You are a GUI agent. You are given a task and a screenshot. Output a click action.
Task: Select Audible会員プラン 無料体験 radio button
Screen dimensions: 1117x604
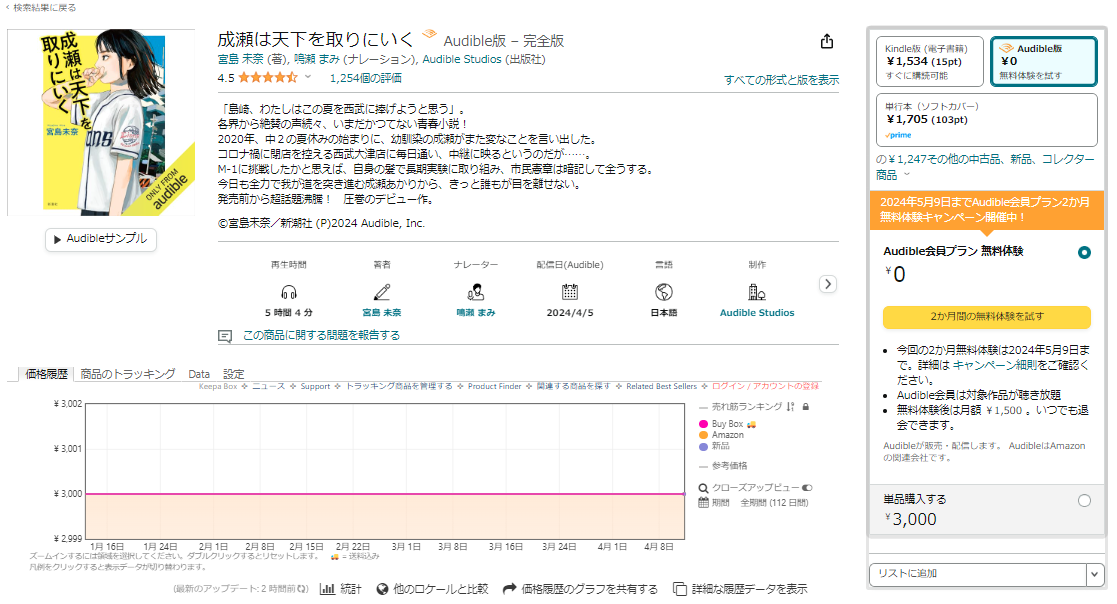click(x=1084, y=252)
